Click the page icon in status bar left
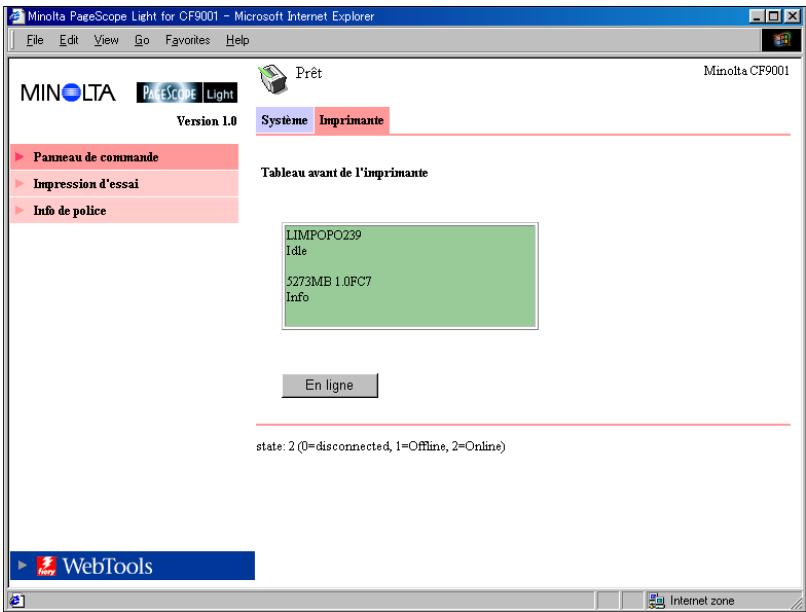Image resolution: width=806 pixels, height=612 pixels. pyautogui.click(x=16, y=600)
